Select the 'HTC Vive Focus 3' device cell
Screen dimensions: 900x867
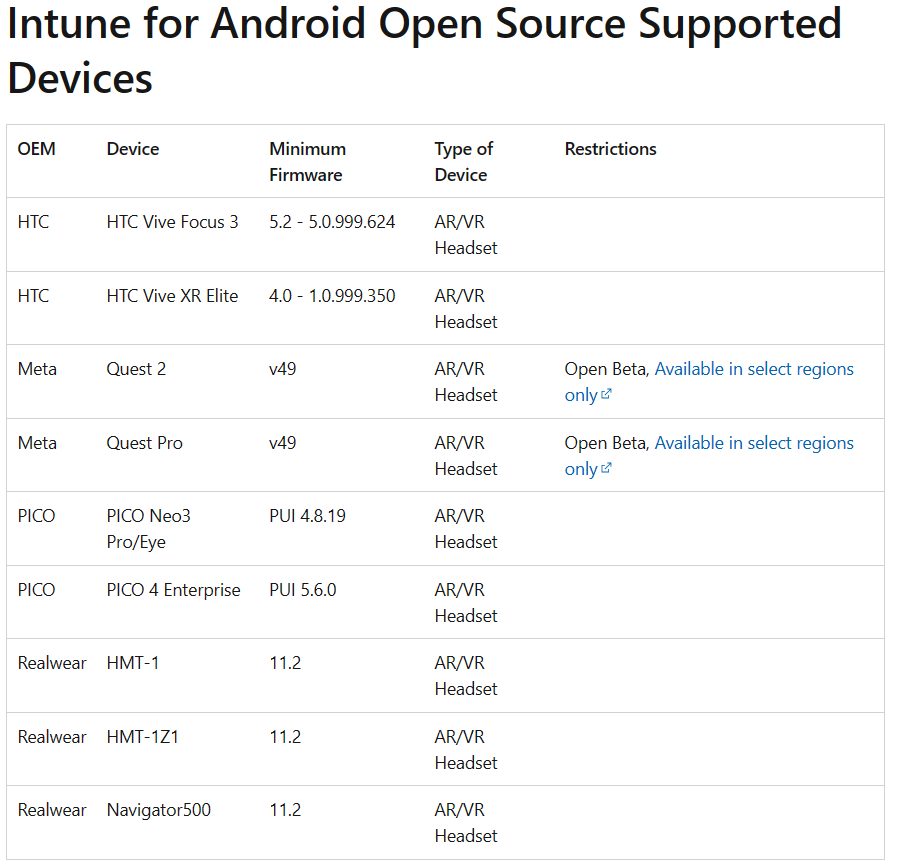pyautogui.click(x=172, y=222)
